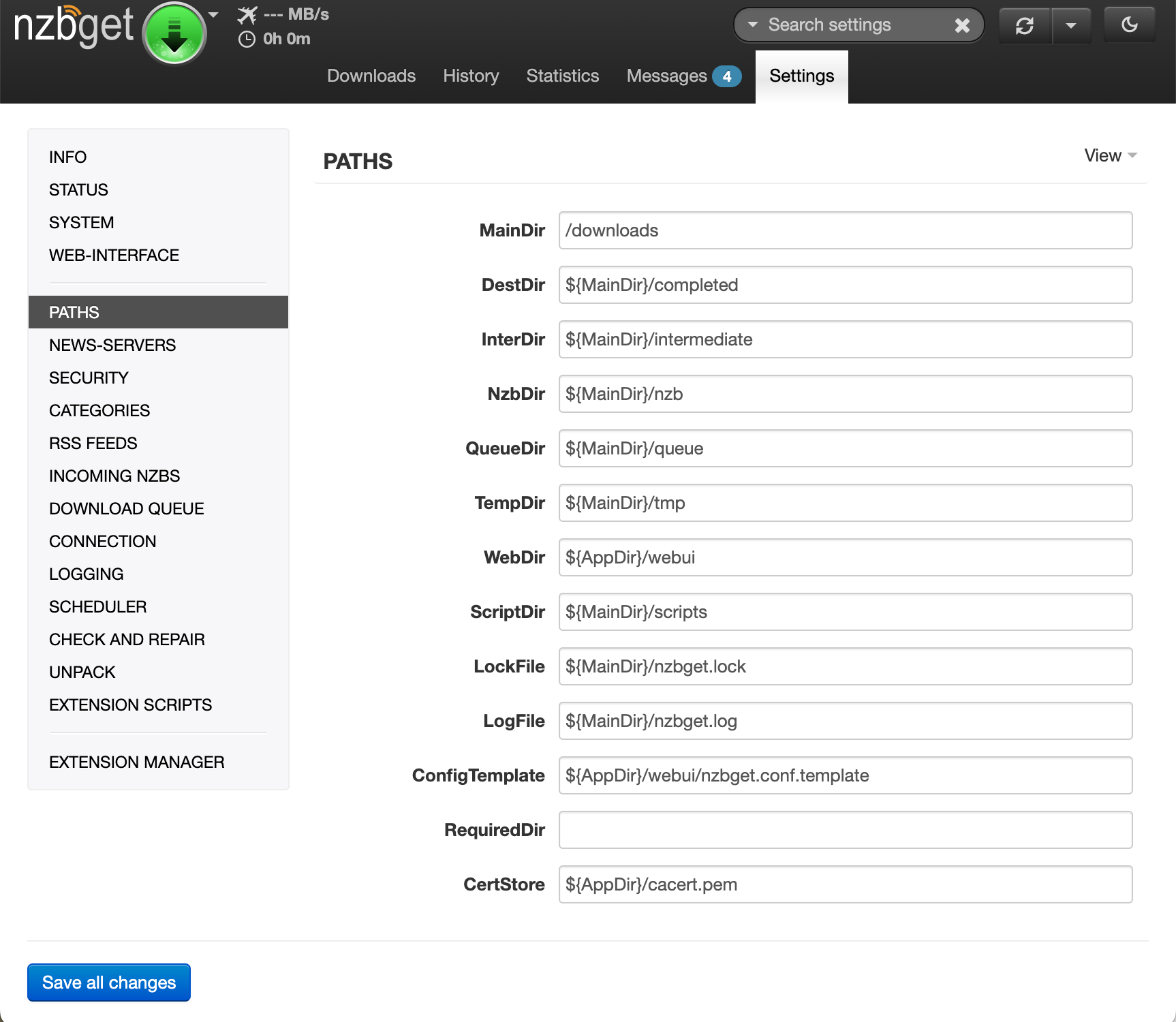Open the UNPACK section

point(158,672)
